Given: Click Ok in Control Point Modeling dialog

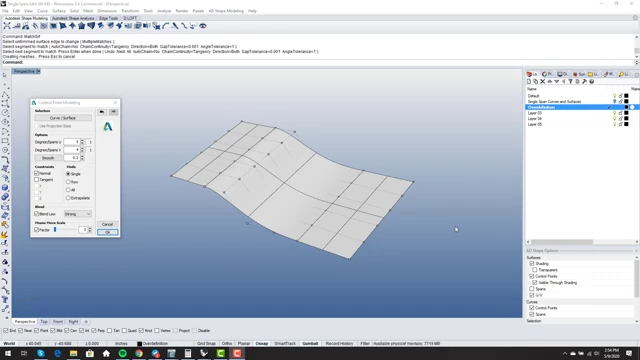Looking at the screenshot, I should [x=107, y=232].
